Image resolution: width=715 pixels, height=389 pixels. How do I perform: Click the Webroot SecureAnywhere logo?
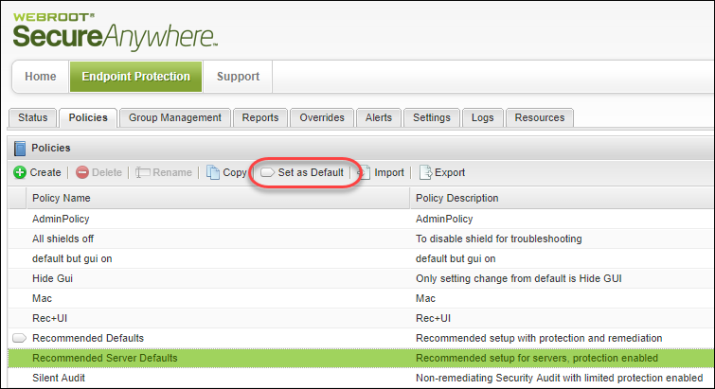pyautogui.click(x=115, y=31)
